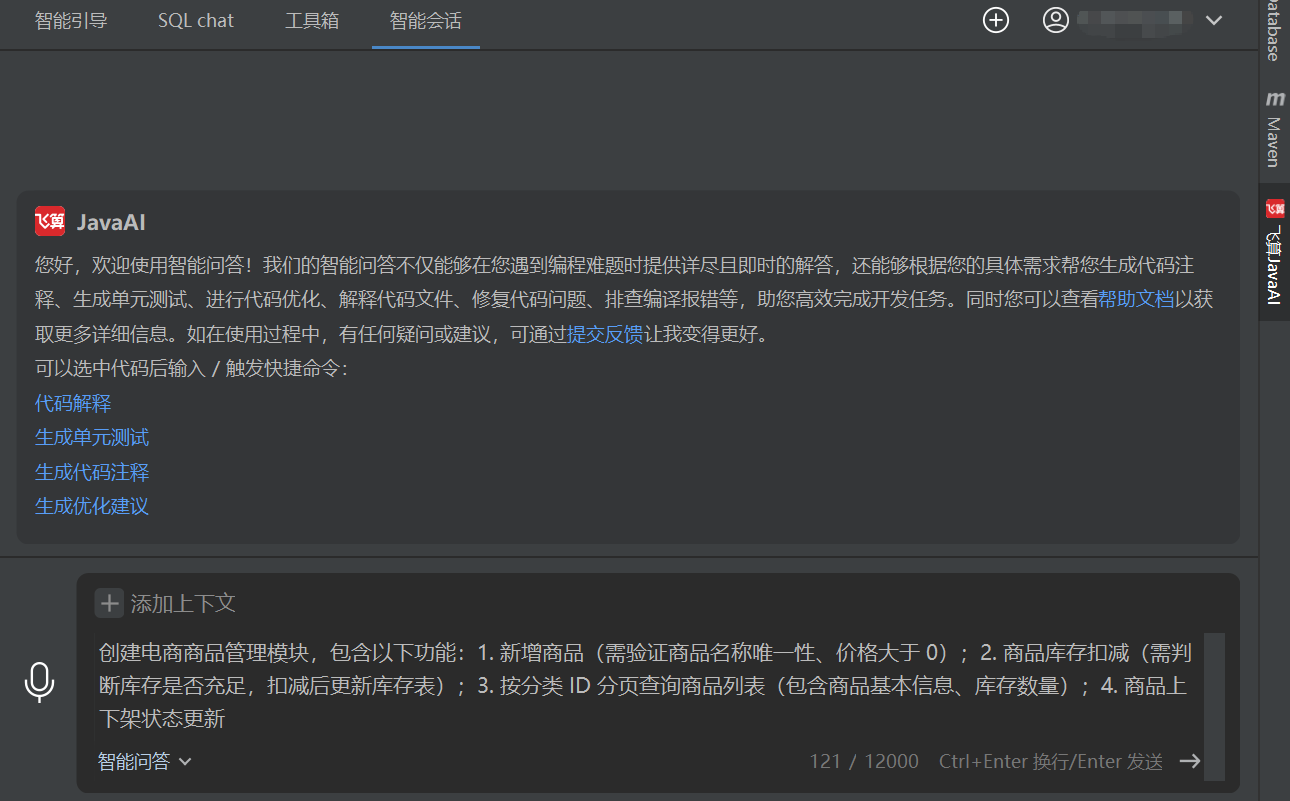Viewport: 1290px width, 801px height.
Task: Open the Database tool window
Action: (1274, 25)
